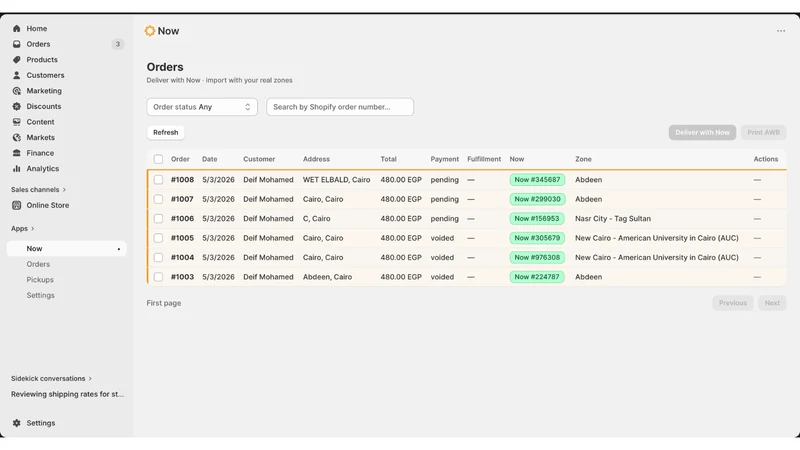Click the Customers person icon

click(x=16, y=75)
